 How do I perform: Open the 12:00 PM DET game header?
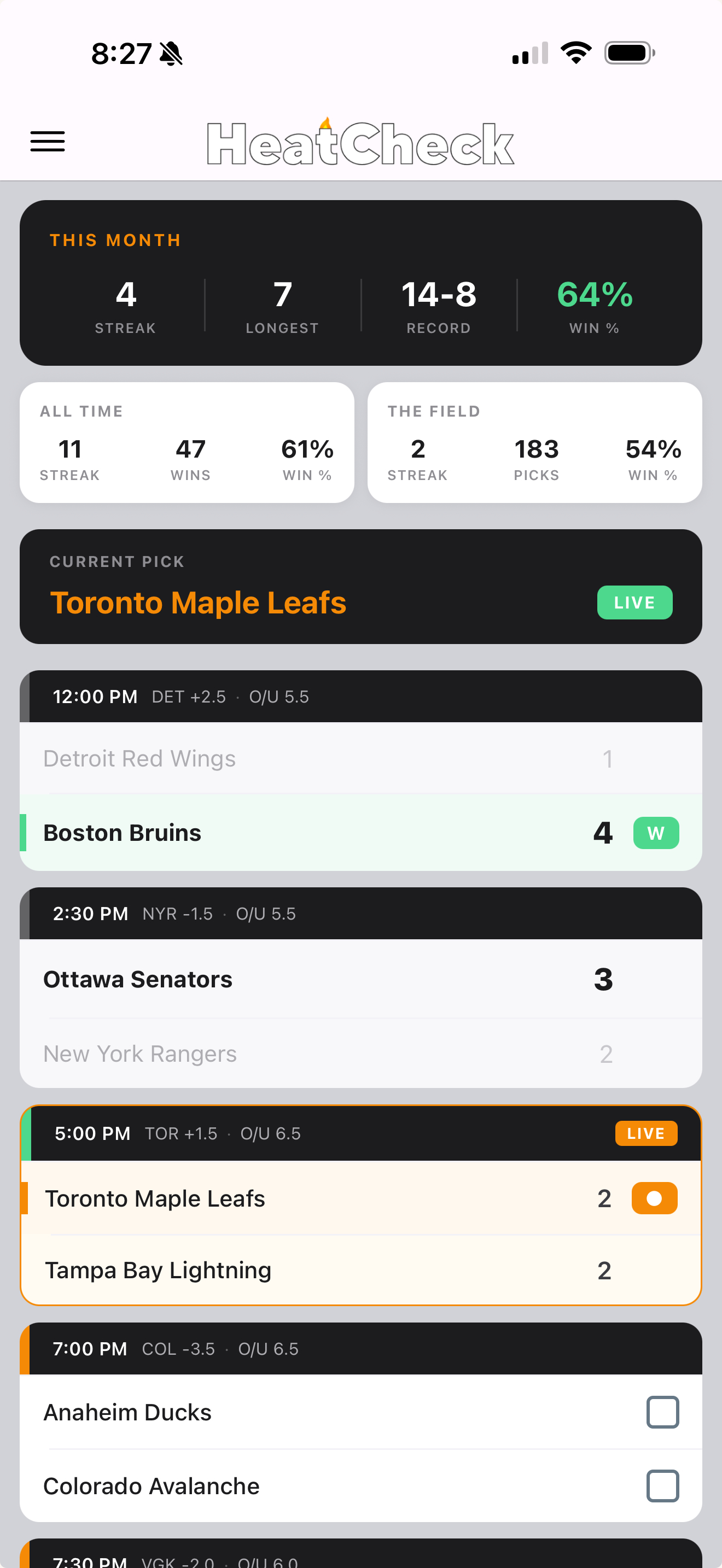pyautogui.click(x=361, y=697)
